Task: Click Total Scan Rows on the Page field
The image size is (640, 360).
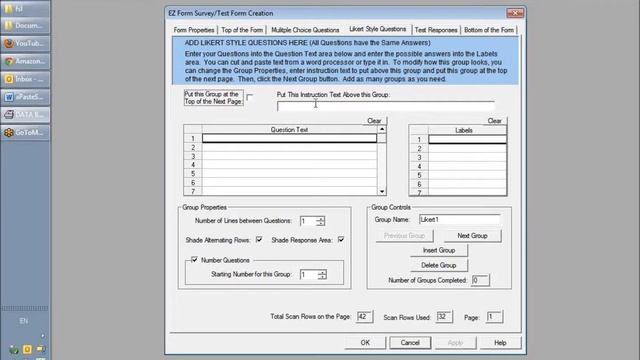Action: (x=364, y=316)
